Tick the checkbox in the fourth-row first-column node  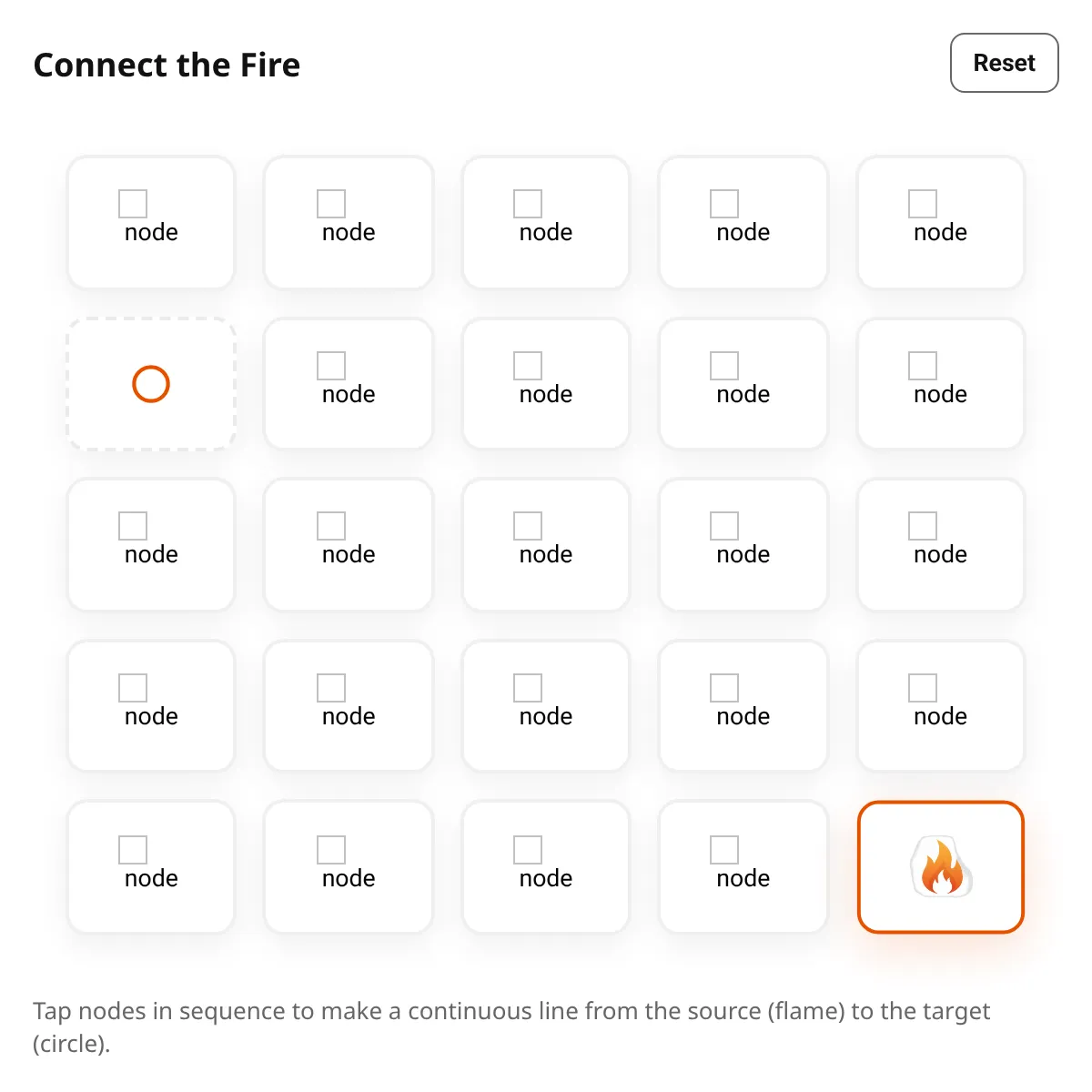pyautogui.click(x=133, y=688)
